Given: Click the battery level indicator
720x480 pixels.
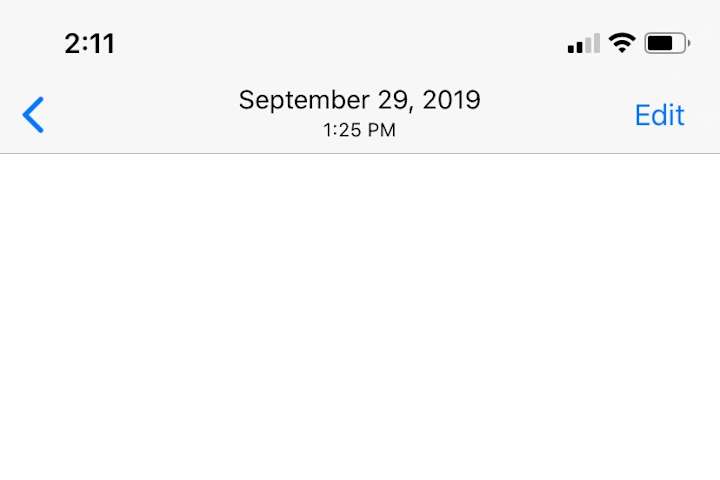Looking at the screenshot, I should pos(667,43).
